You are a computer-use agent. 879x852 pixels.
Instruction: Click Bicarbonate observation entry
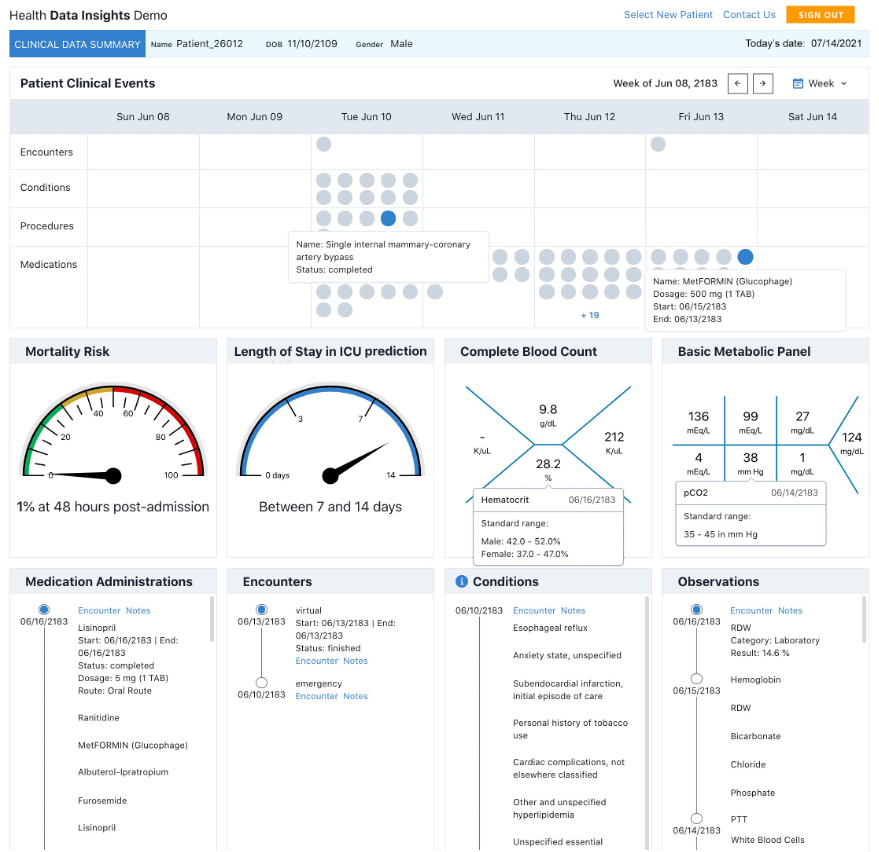click(756, 736)
